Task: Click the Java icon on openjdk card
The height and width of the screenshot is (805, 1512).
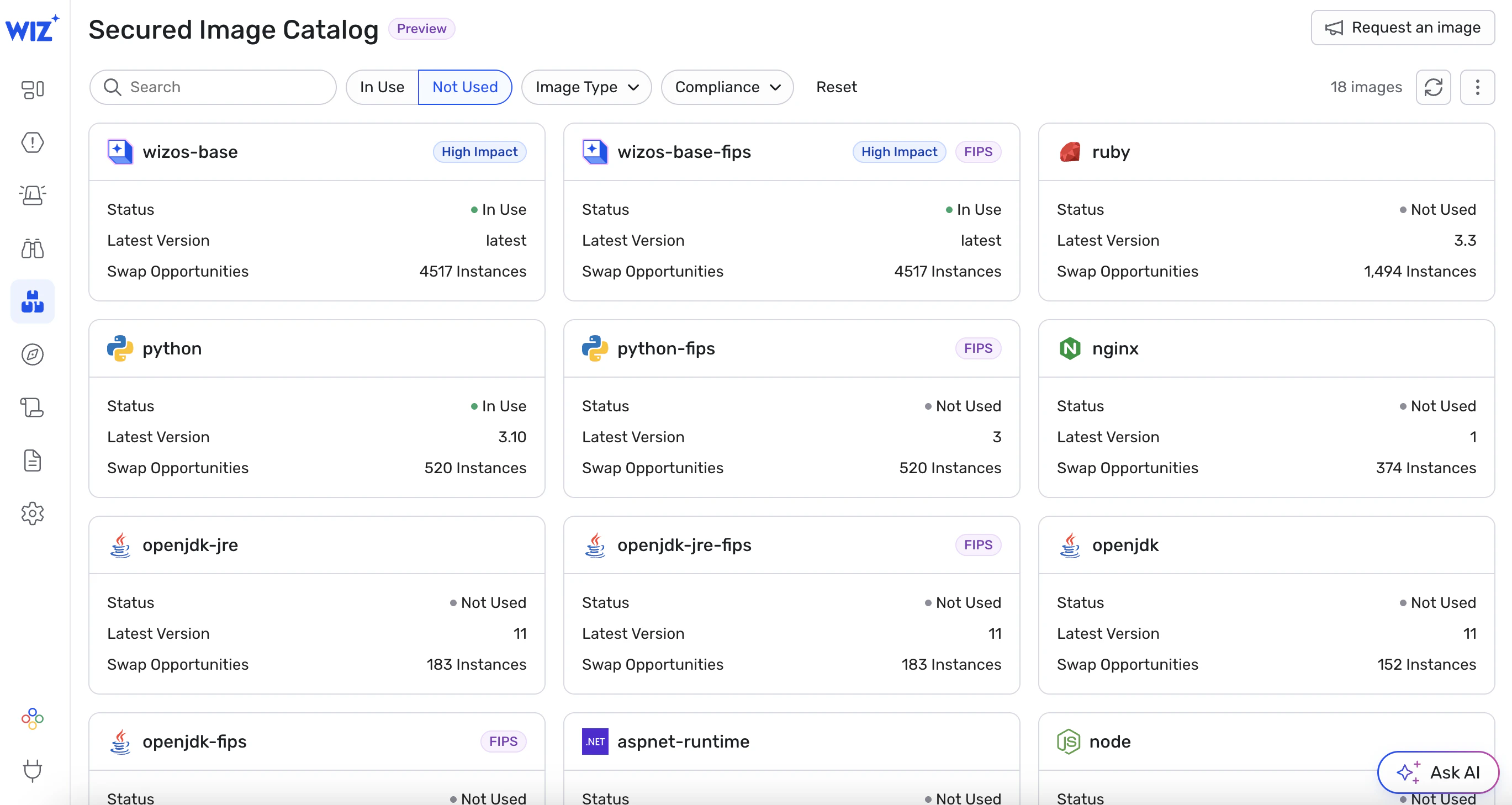Action: (1070, 545)
